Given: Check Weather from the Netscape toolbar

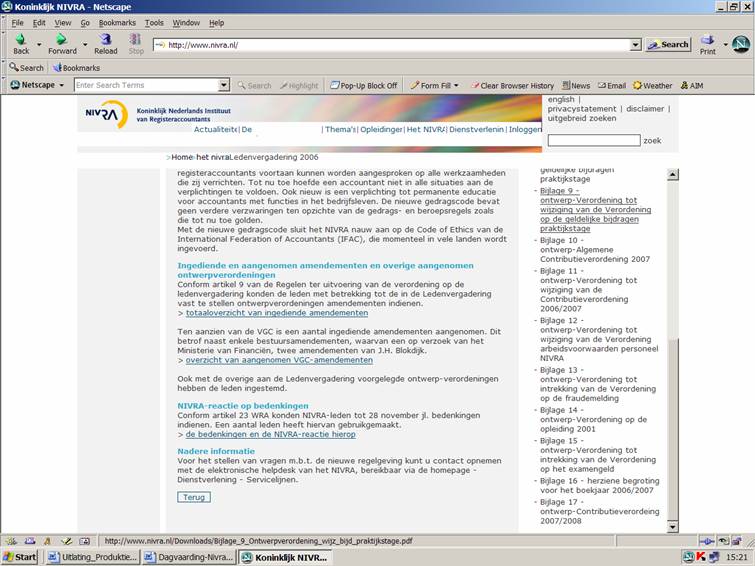Looking at the screenshot, I should [652, 85].
